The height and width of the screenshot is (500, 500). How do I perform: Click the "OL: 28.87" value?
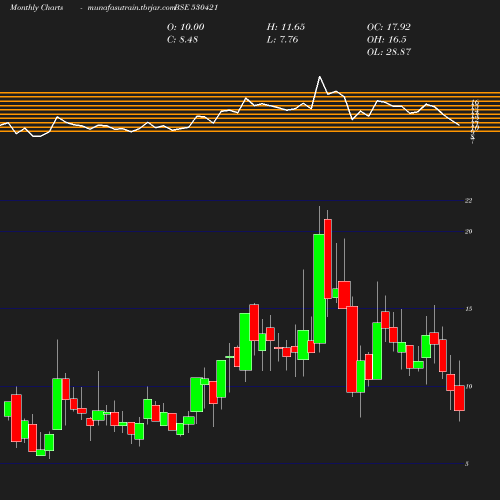(389, 52)
